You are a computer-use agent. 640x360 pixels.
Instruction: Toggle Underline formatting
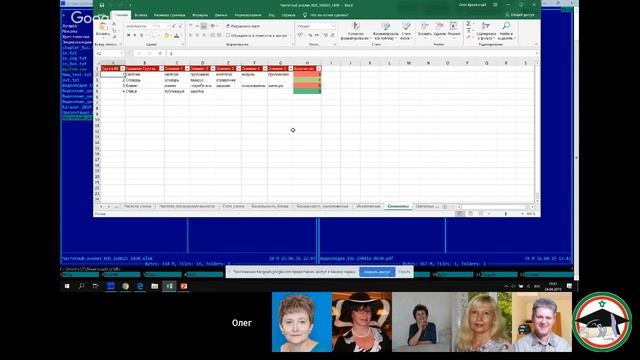(x=142, y=36)
